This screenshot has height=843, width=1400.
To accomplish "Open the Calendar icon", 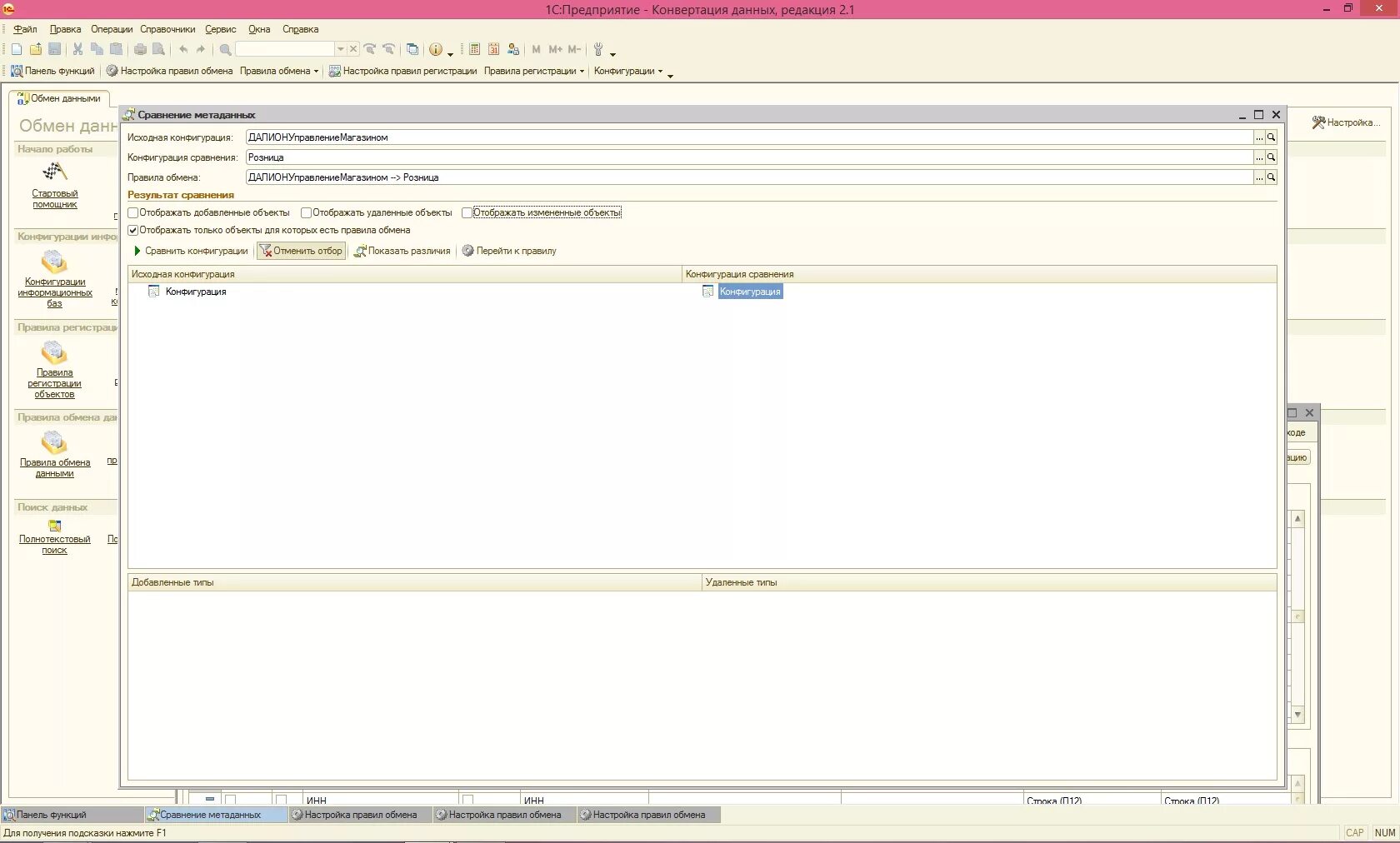I will tap(493, 49).
